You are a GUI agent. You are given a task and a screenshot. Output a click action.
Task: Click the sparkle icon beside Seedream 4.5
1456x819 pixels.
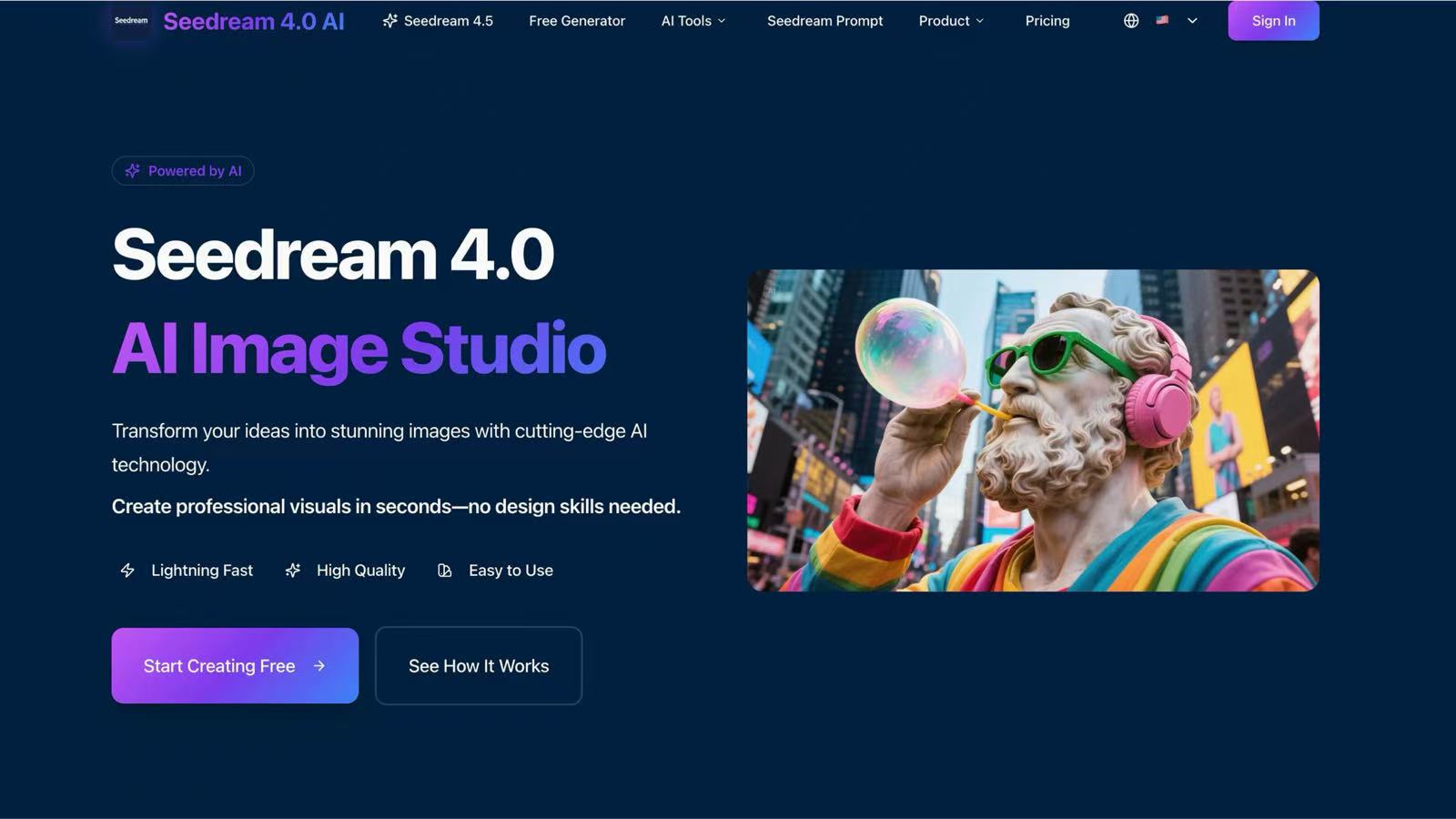pos(390,20)
